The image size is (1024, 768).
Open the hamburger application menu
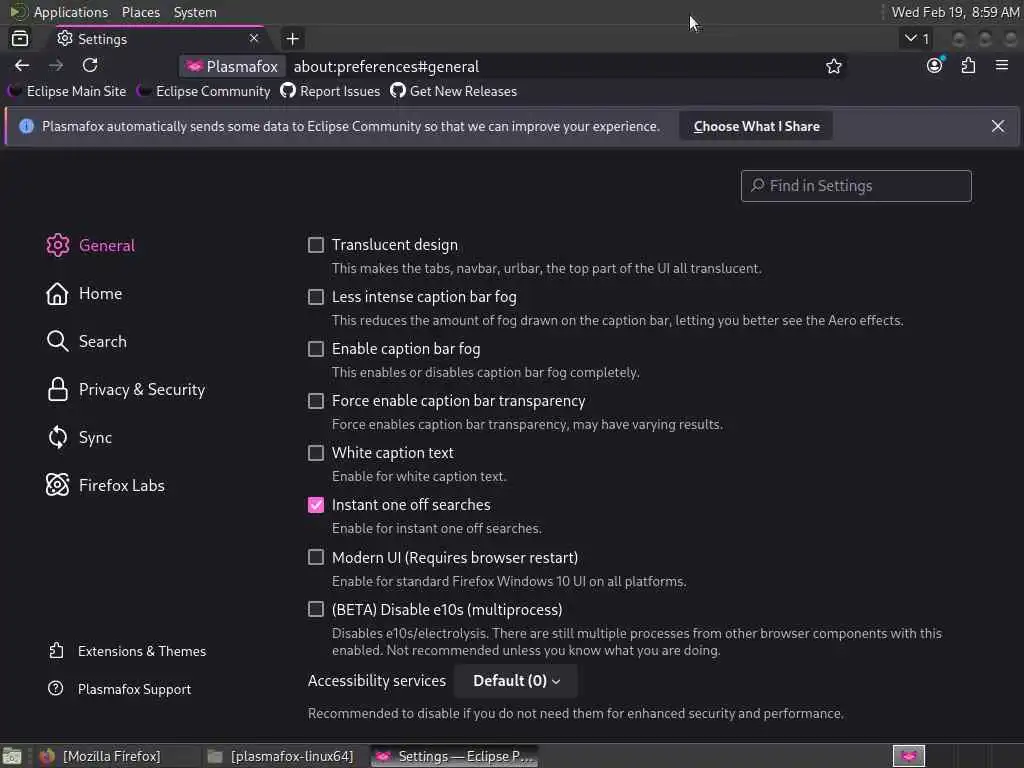pyautogui.click(x=1002, y=66)
